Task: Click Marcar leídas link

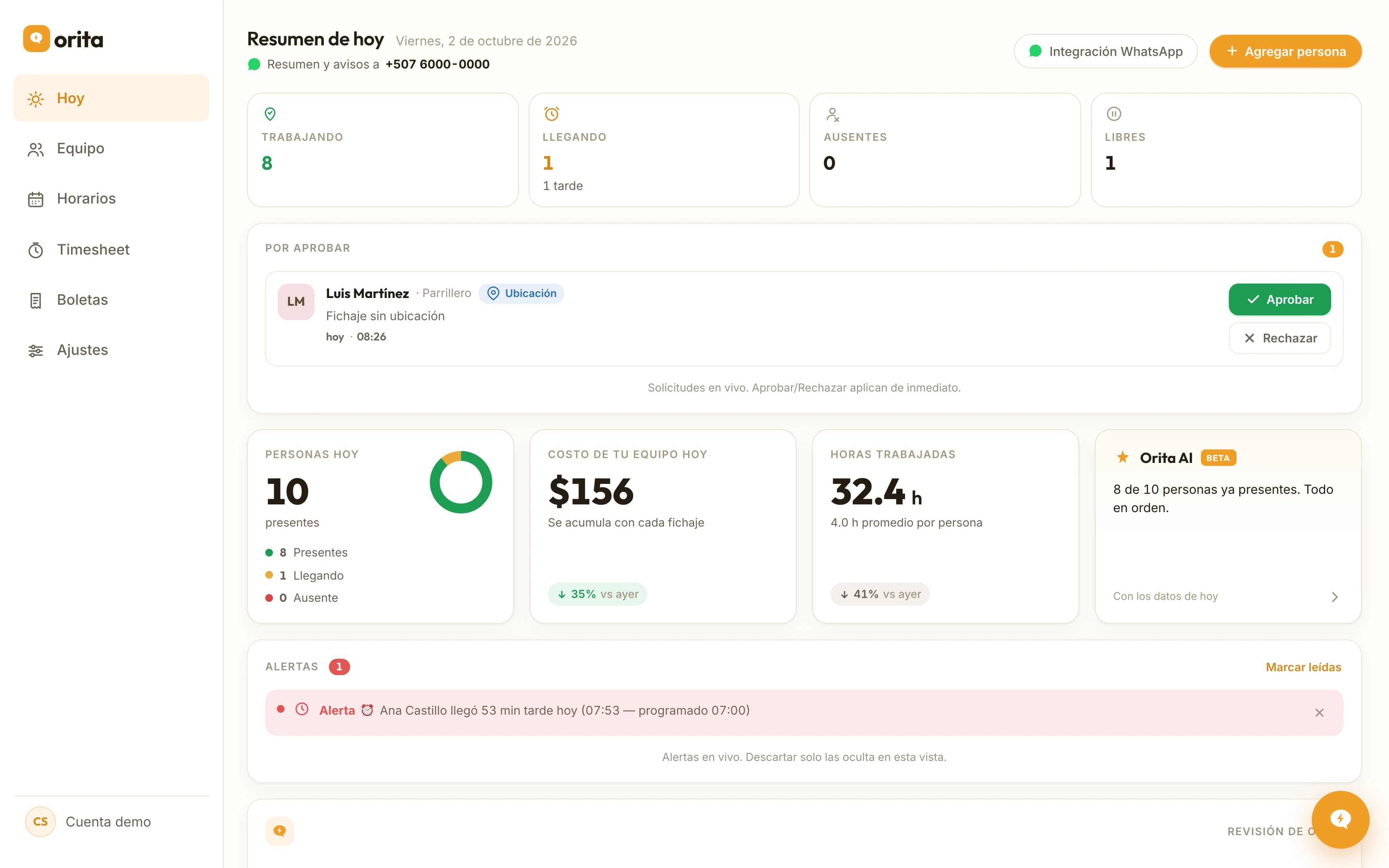Action: pyautogui.click(x=1304, y=667)
